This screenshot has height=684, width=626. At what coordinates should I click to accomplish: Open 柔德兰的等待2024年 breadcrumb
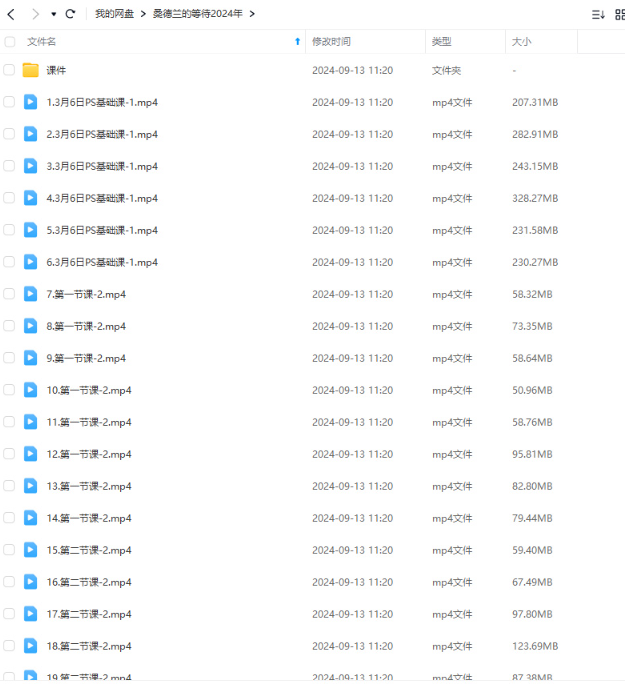(198, 14)
